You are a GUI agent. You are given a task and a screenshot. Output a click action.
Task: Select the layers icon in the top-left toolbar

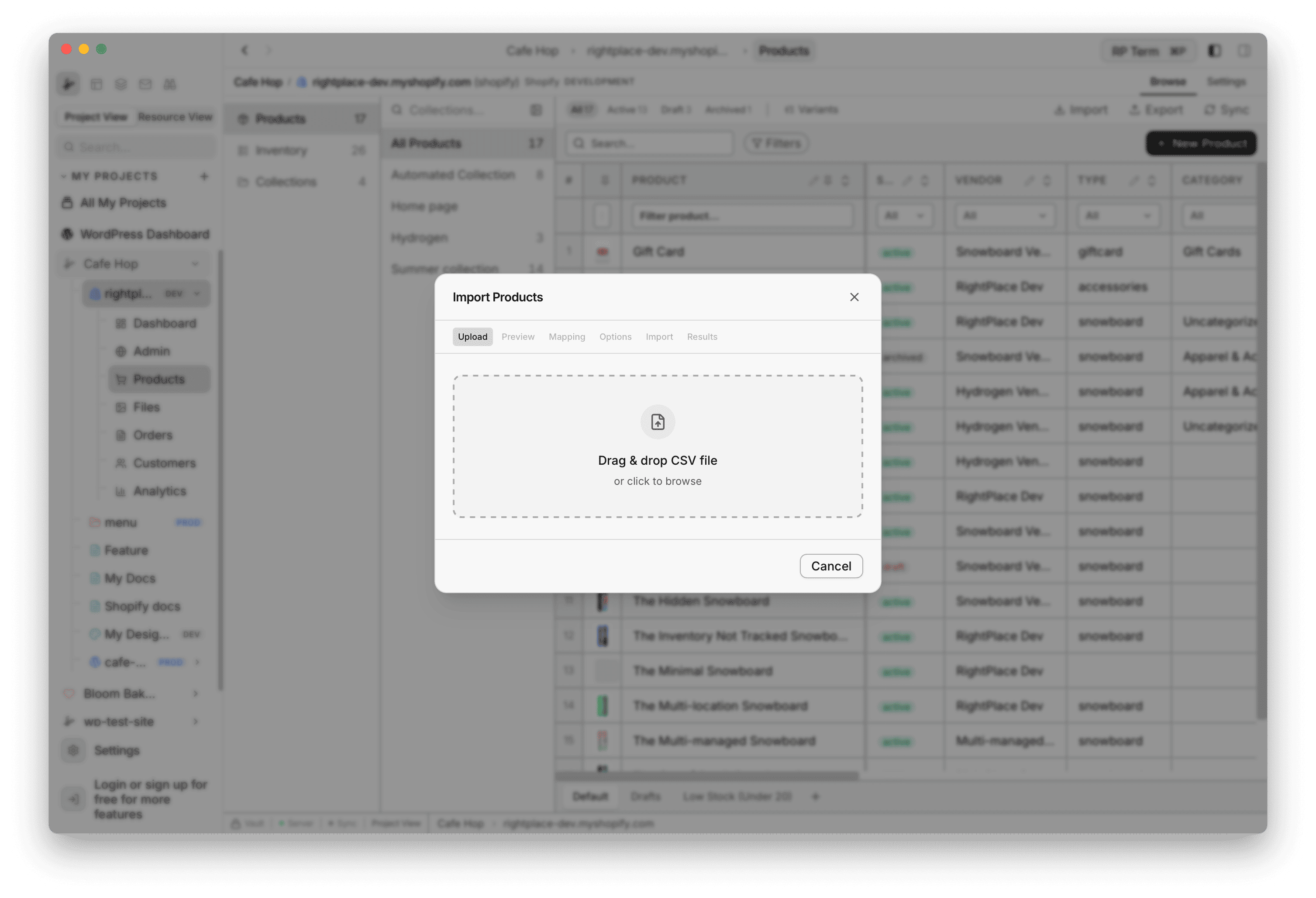tap(121, 83)
